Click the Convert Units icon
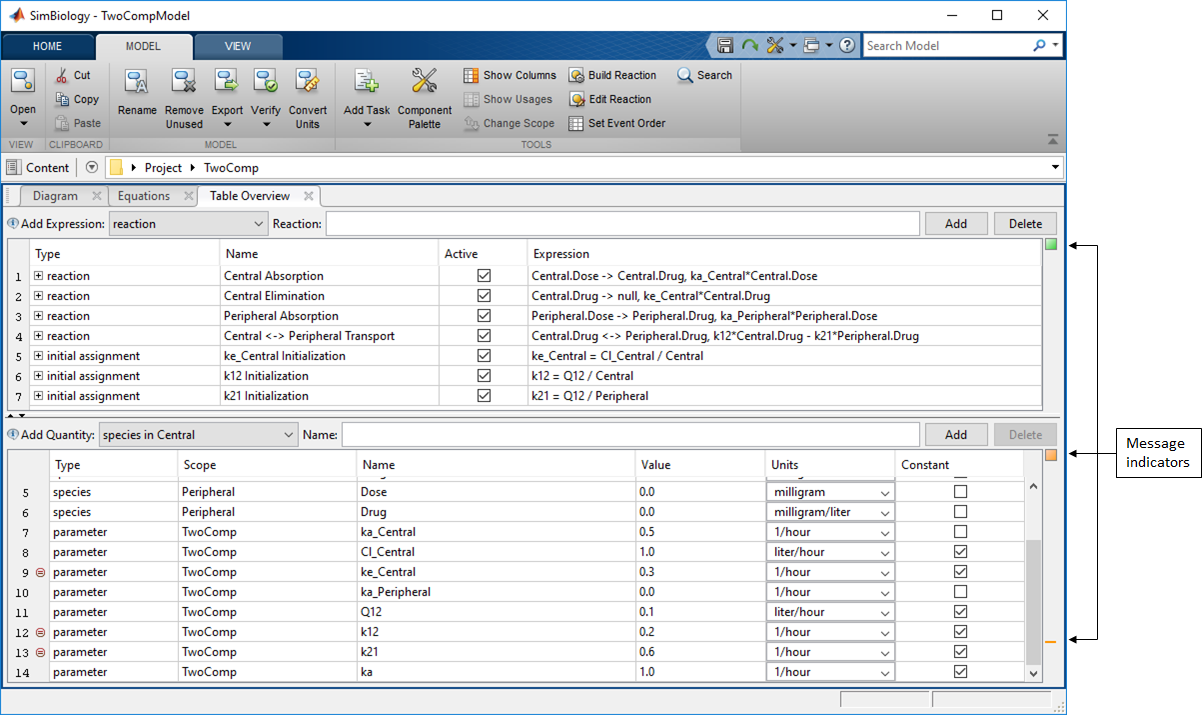The width and height of the screenshot is (1202, 715). [308, 83]
